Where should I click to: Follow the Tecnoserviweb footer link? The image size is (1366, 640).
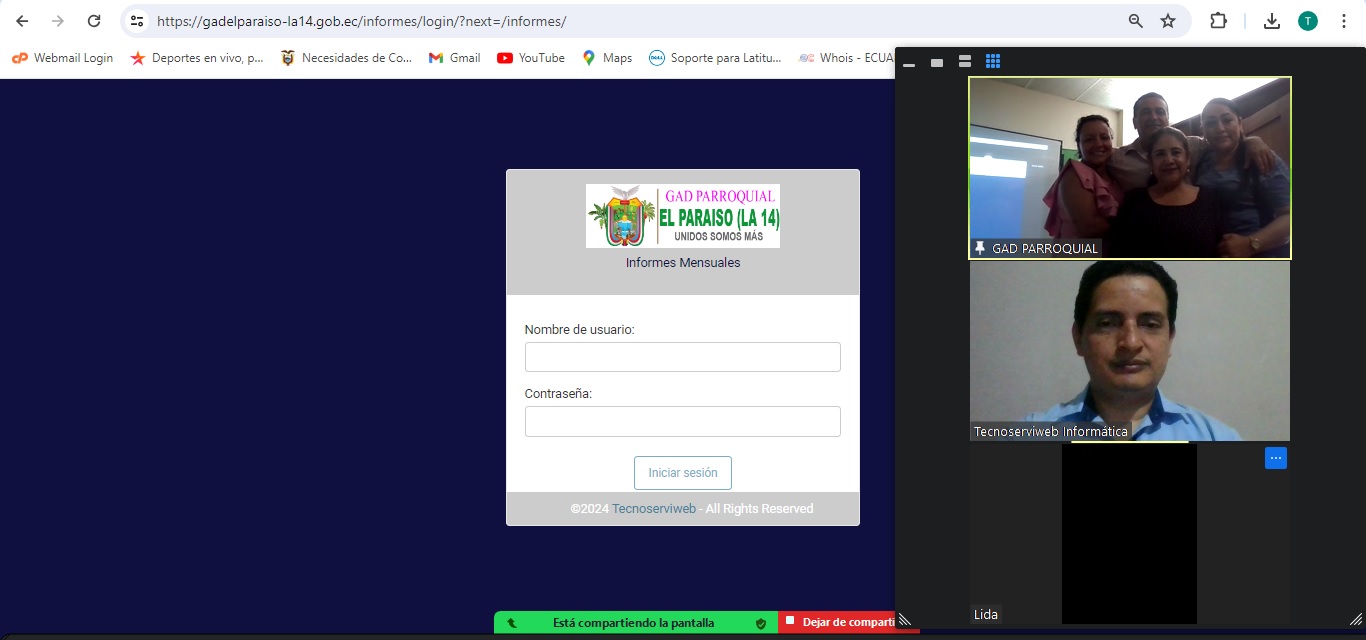click(654, 509)
